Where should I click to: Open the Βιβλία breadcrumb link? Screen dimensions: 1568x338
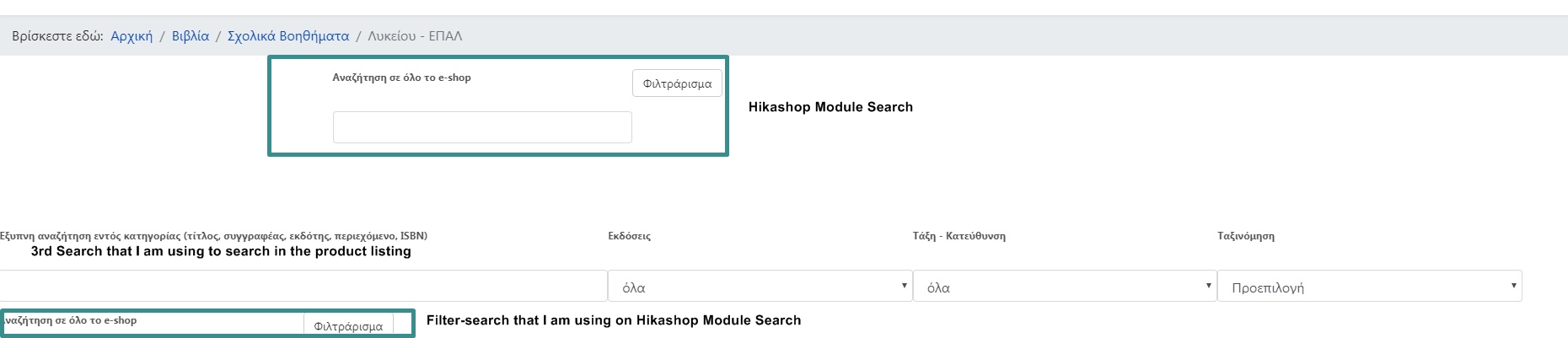coord(191,36)
